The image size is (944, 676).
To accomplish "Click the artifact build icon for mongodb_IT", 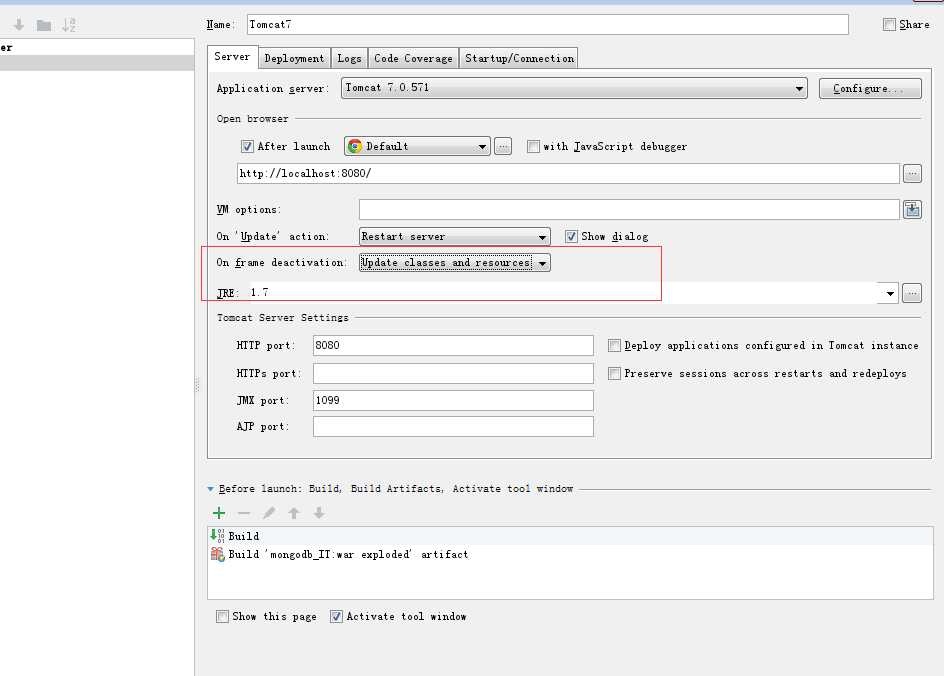I will tap(217, 554).
